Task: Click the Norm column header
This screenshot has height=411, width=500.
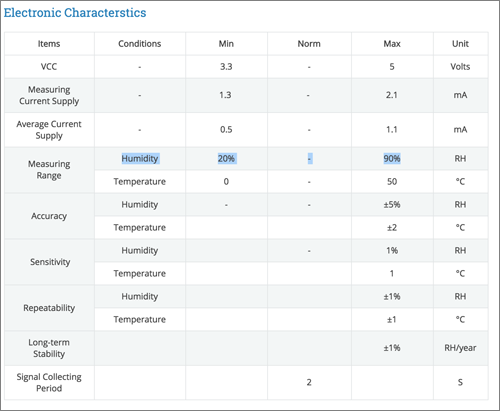Action: pos(309,44)
